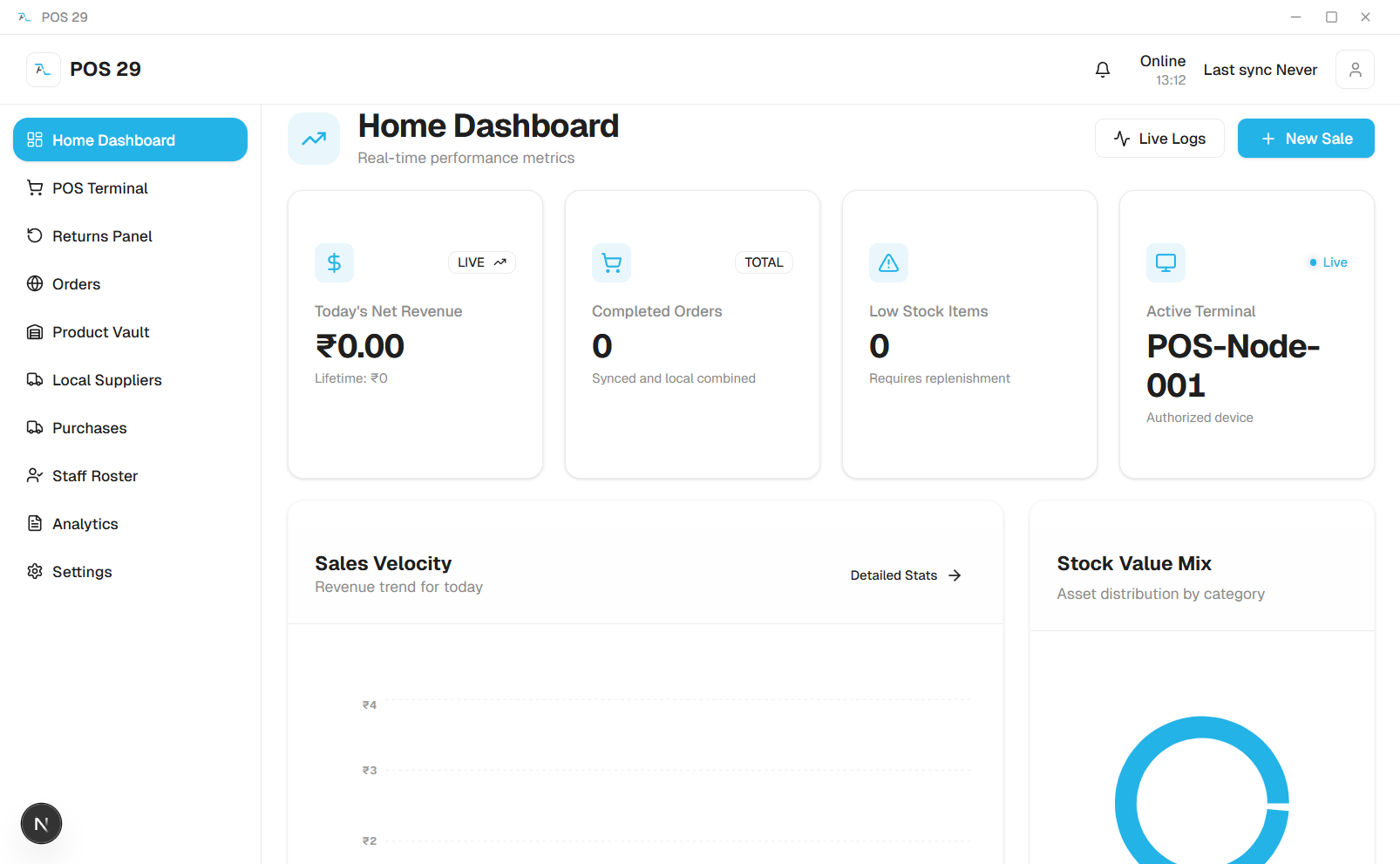Click the Synced and local combined text
The width and height of the screenshot is (1400, 864).
pyautogui.click(x=674, y=378)
